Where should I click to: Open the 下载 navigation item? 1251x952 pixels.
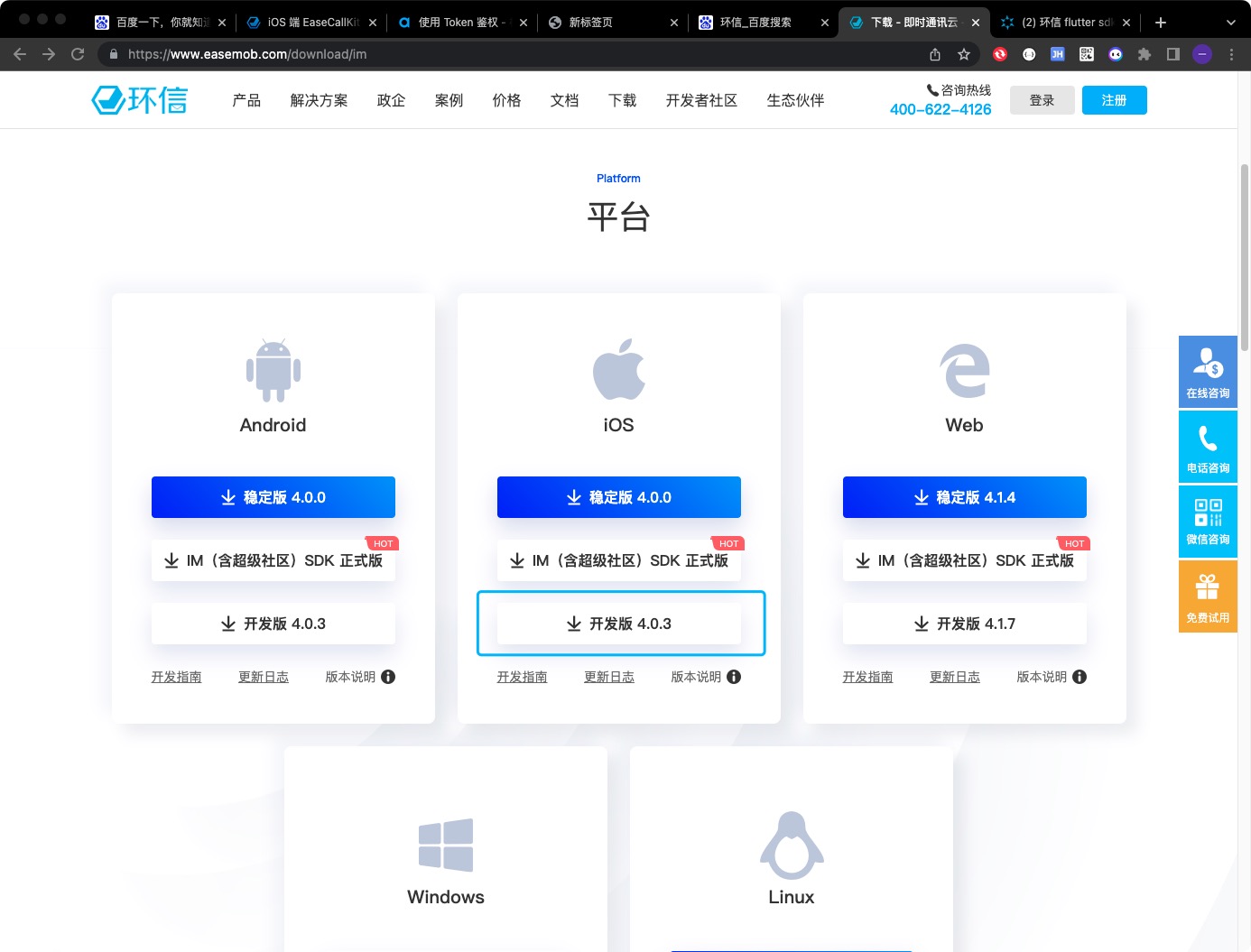pos(622,100)
